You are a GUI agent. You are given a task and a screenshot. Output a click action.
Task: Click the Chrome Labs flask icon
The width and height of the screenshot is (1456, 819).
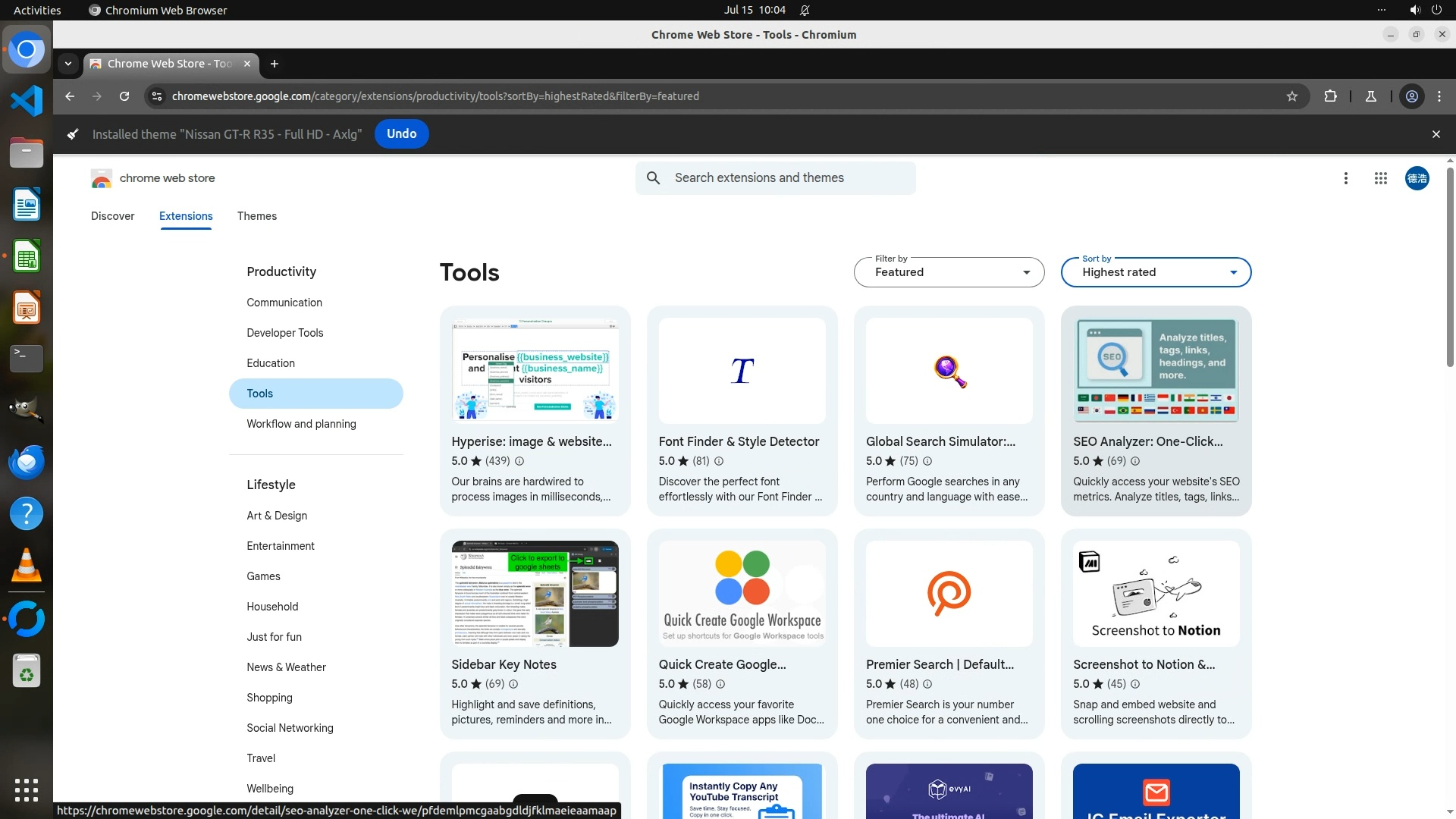(1371, 96)
